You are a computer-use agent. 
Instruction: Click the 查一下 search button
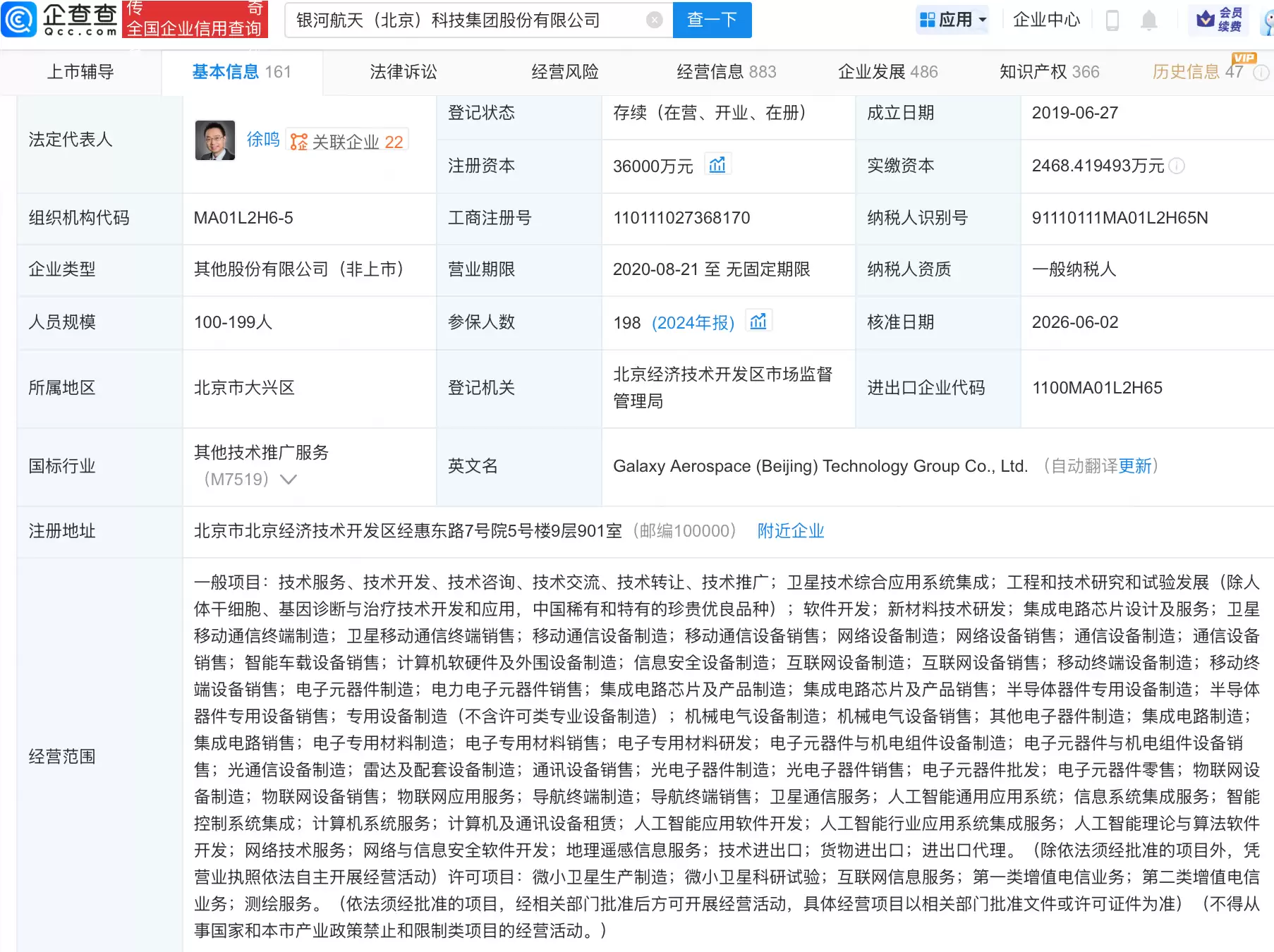click(x=712, y=20)
